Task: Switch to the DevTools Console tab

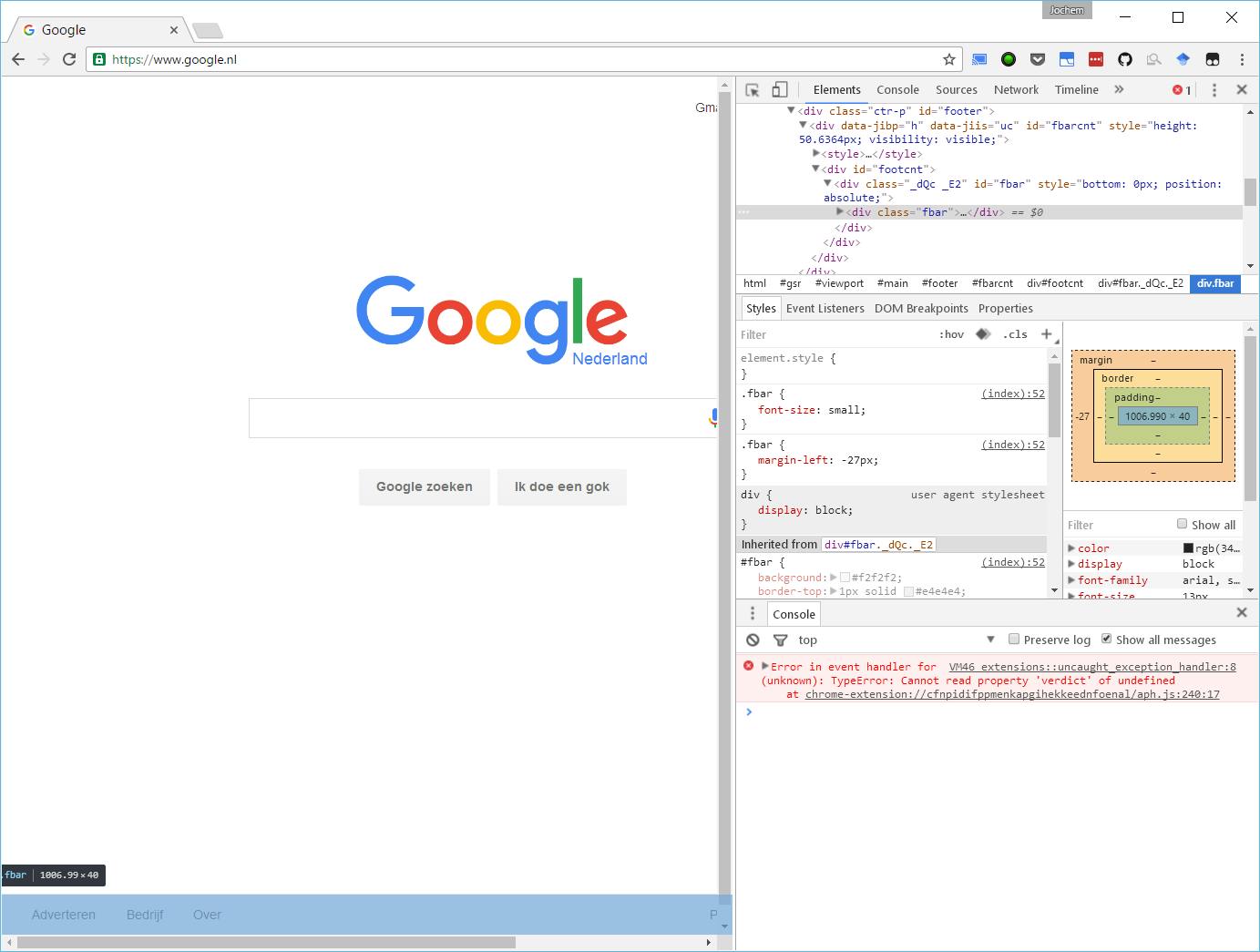Action: 897,89
